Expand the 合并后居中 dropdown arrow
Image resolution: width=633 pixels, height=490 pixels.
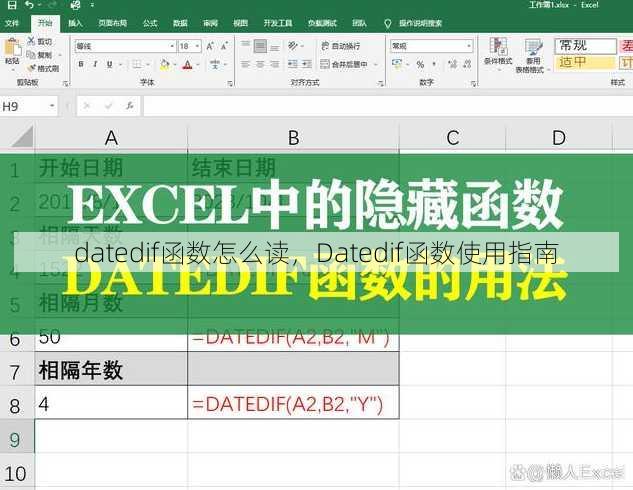click(375, 65)
